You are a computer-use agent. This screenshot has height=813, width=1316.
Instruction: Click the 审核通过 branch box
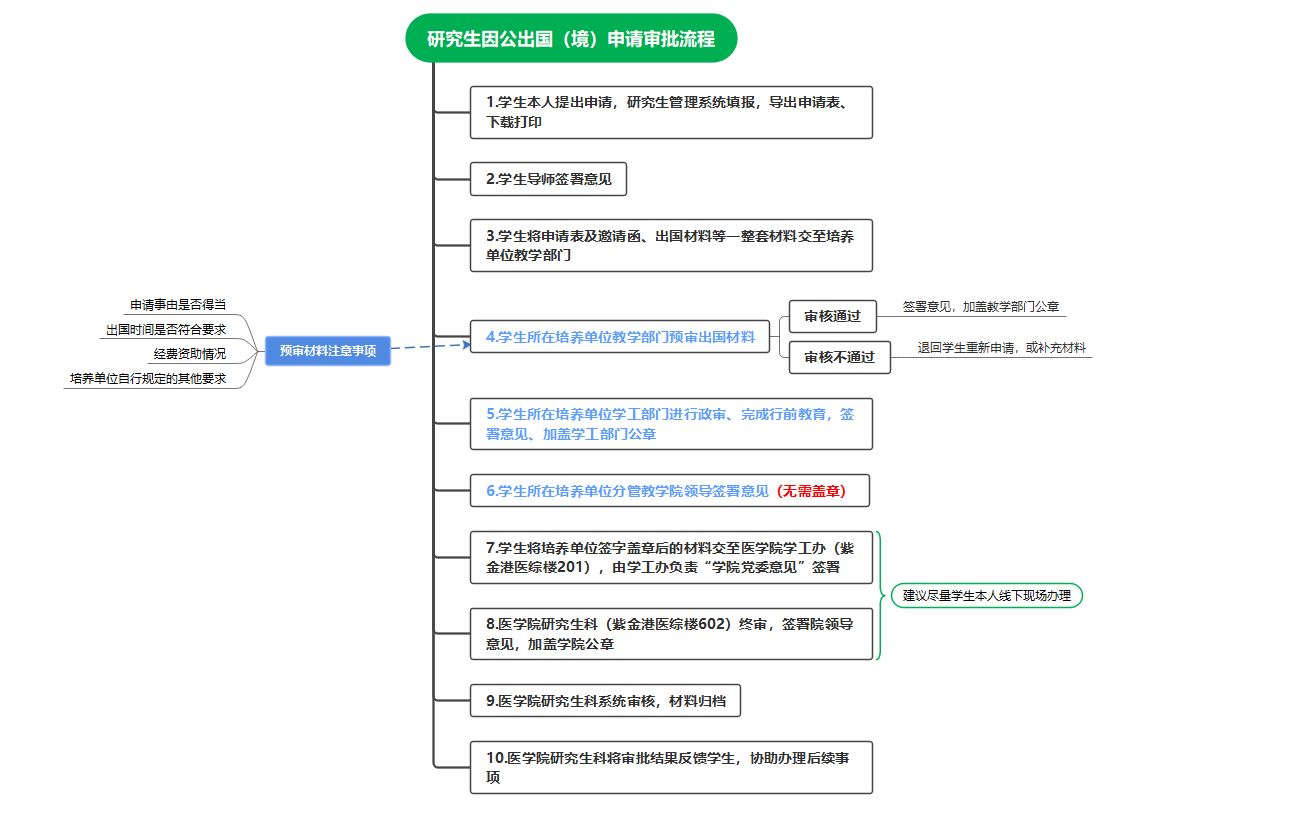click(x=832, y=316)
